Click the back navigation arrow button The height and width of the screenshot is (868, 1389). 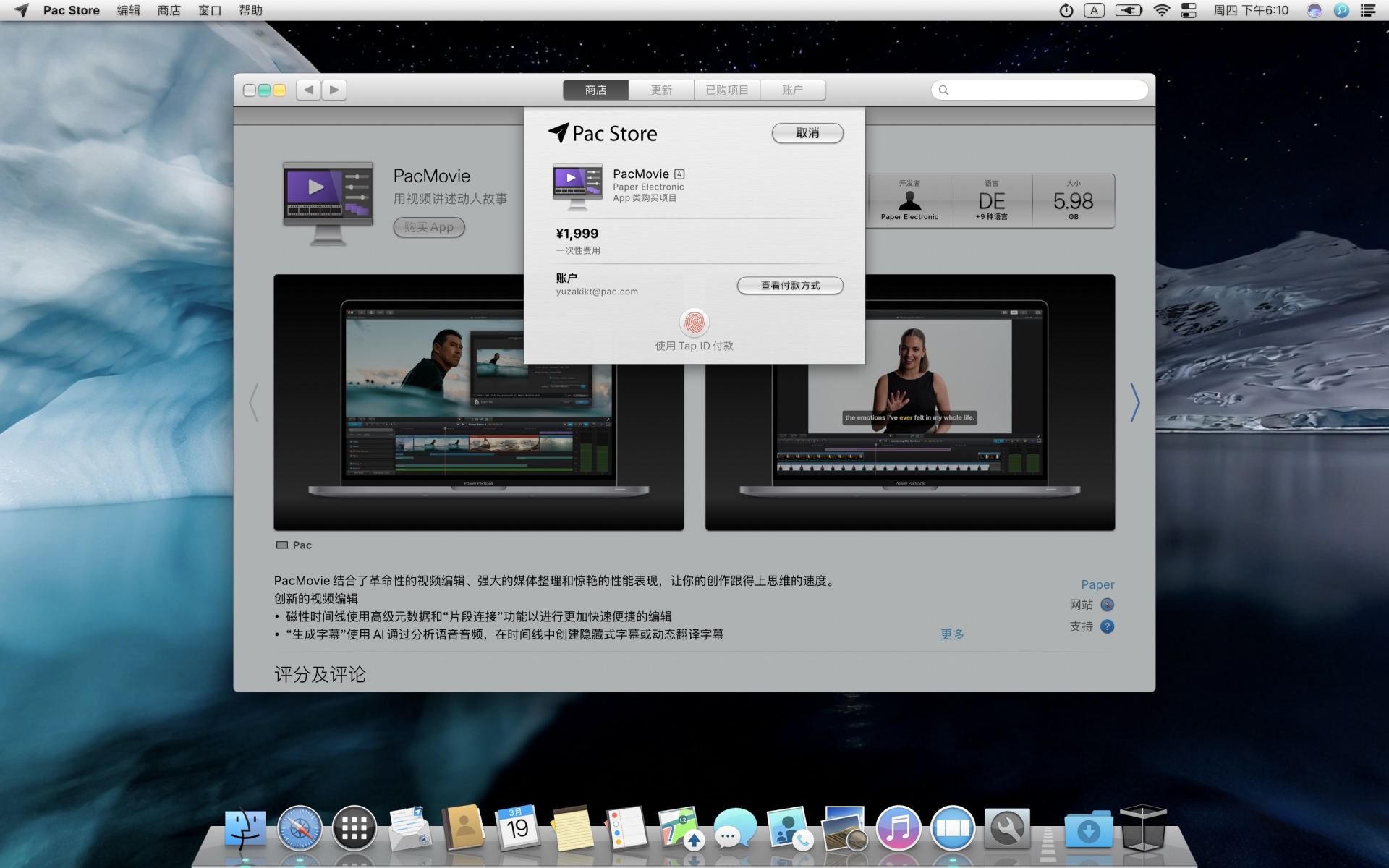(x=308, y=90)
